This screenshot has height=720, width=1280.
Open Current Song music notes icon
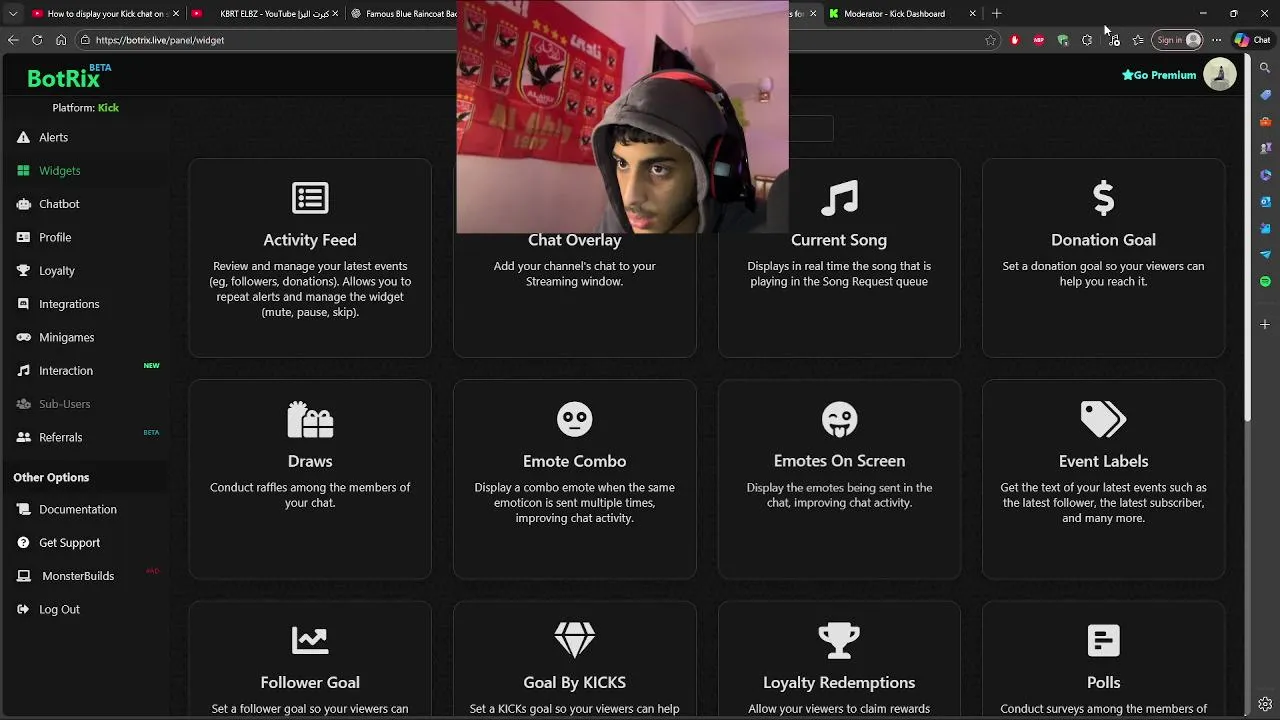(839, 198)
